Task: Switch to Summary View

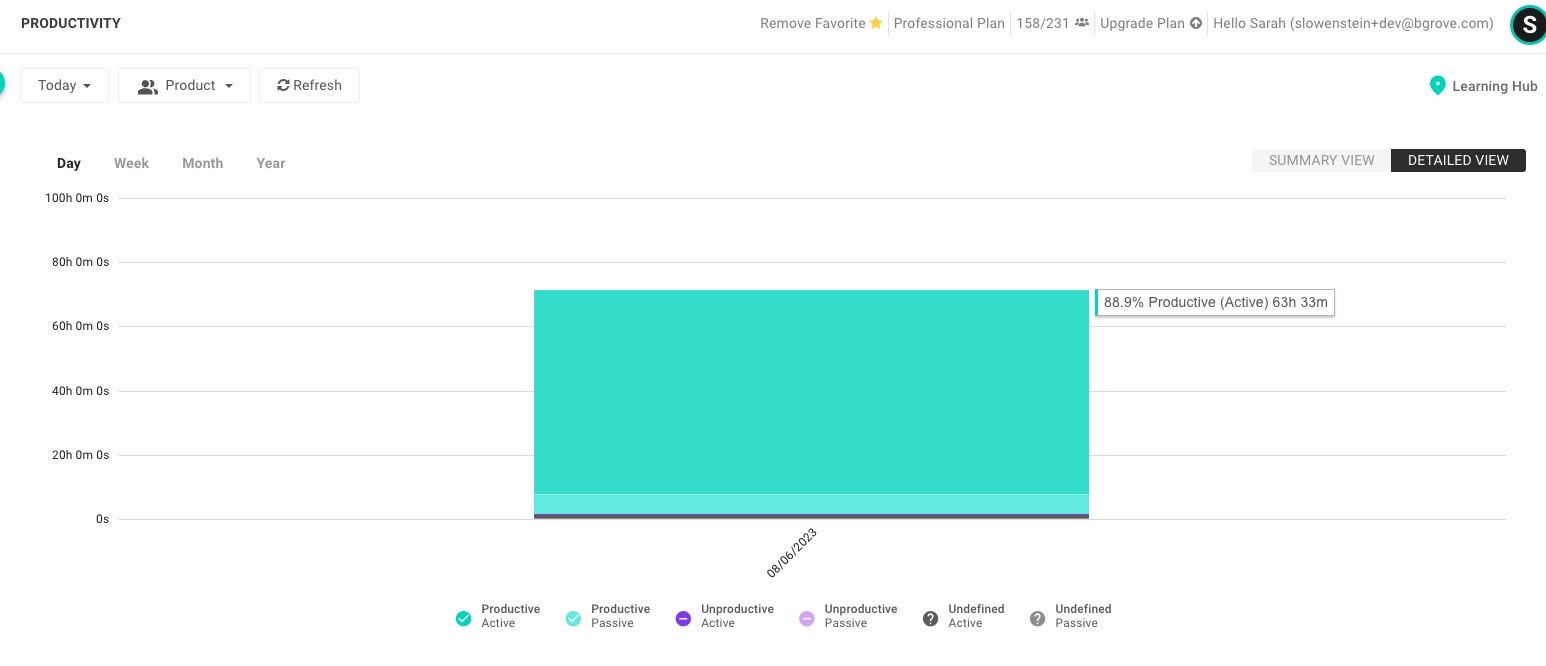Action: [x=1321, y=160]
